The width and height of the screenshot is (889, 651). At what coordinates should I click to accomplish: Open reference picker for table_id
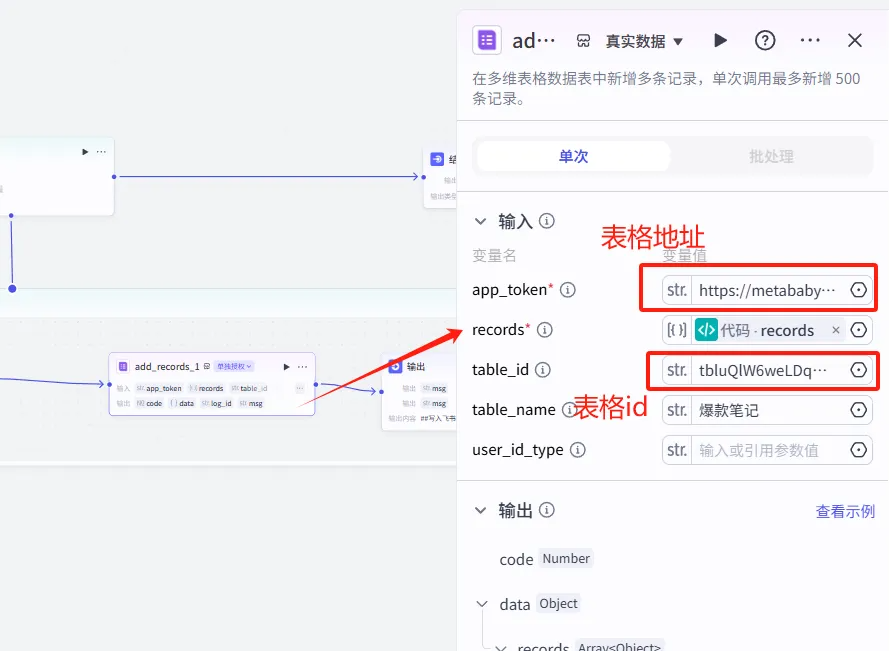coord(858,370)
